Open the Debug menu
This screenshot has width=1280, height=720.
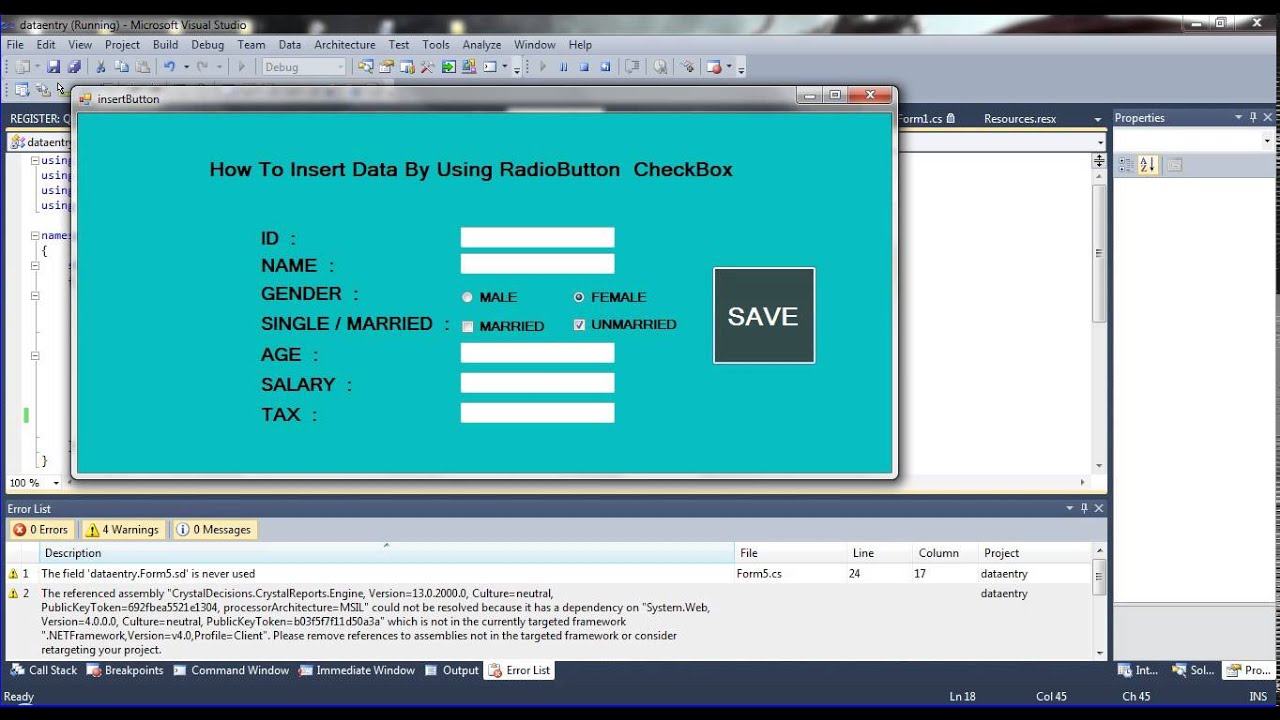pyautogui.click(x=208, y=45)
